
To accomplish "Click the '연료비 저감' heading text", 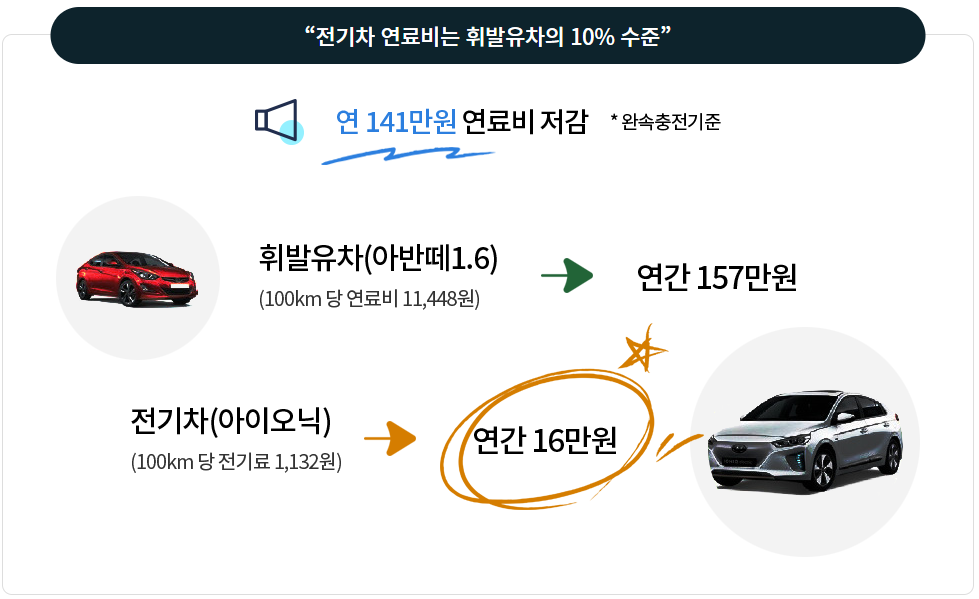I will tap(525, 122).
